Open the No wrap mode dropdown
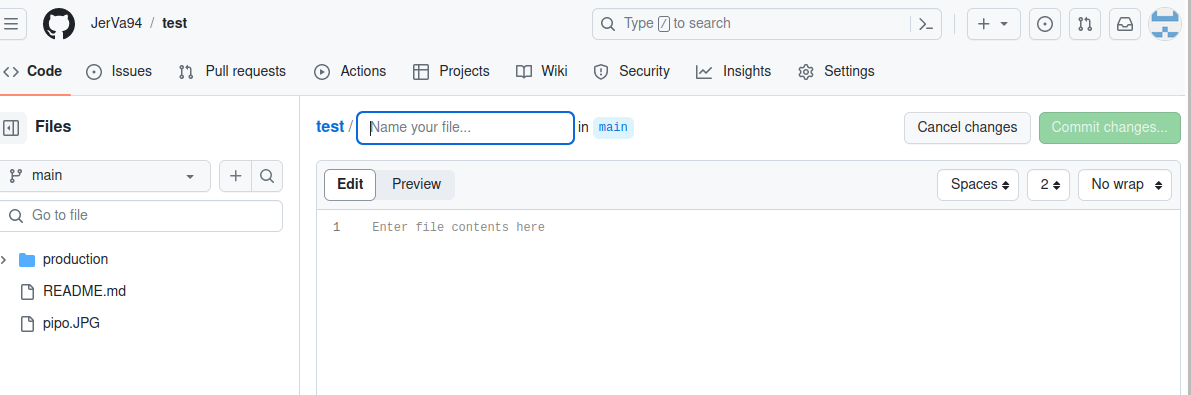 click(x=1124, y=185)
